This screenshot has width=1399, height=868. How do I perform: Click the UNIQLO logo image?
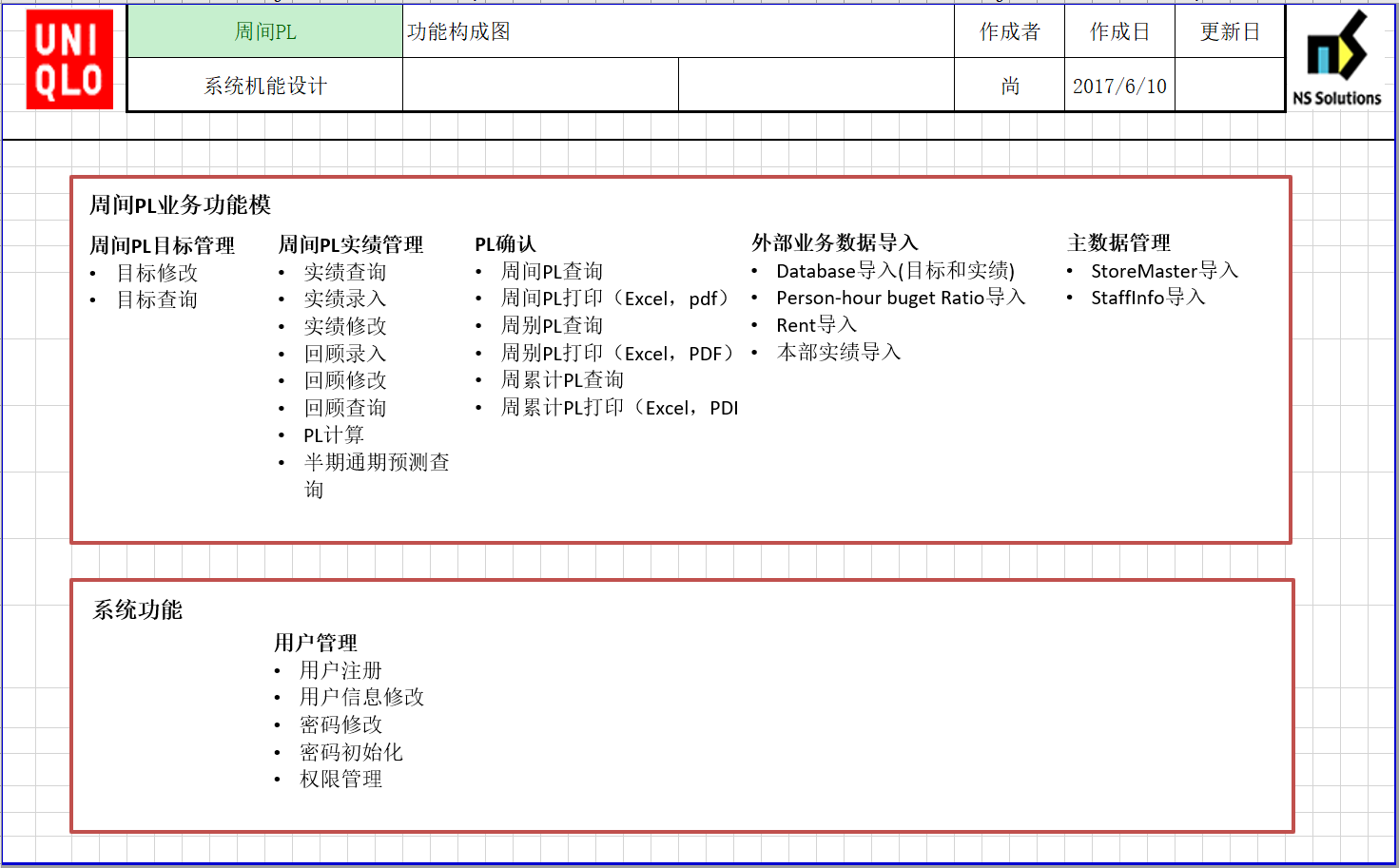(69, 59)
